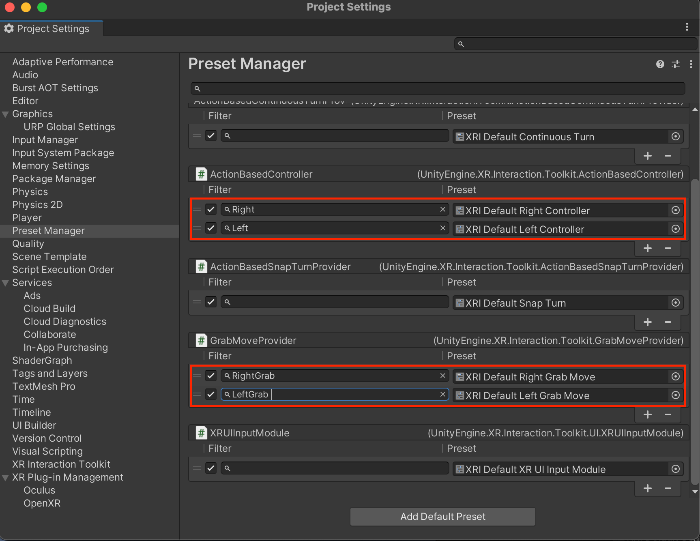The height and width of the screenshot is (541, 700).
Task: Disable the Right filter preset checkbox
Action: pos(211,209)
